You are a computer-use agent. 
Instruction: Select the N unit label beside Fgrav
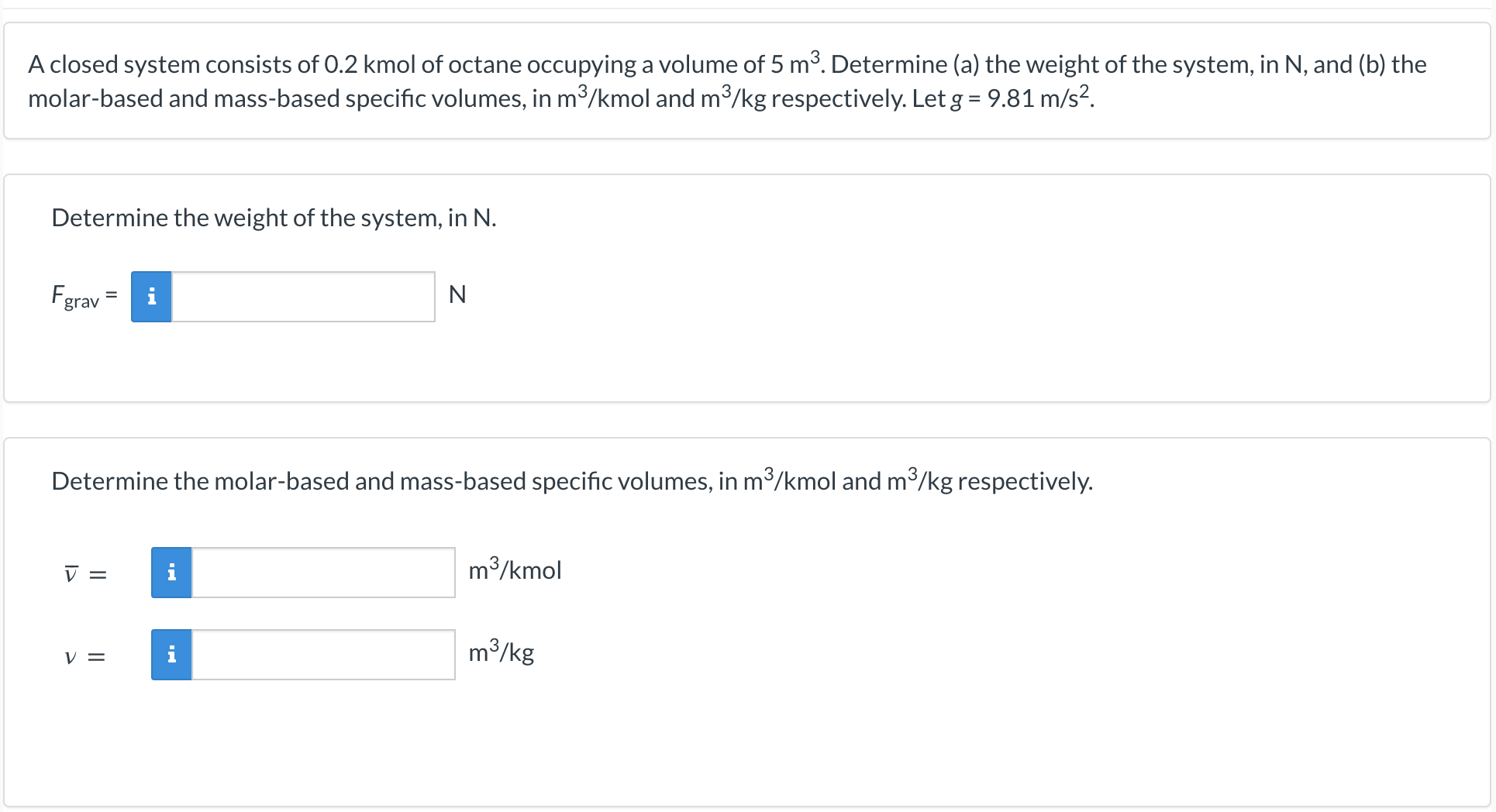click(x=458, y=294)
